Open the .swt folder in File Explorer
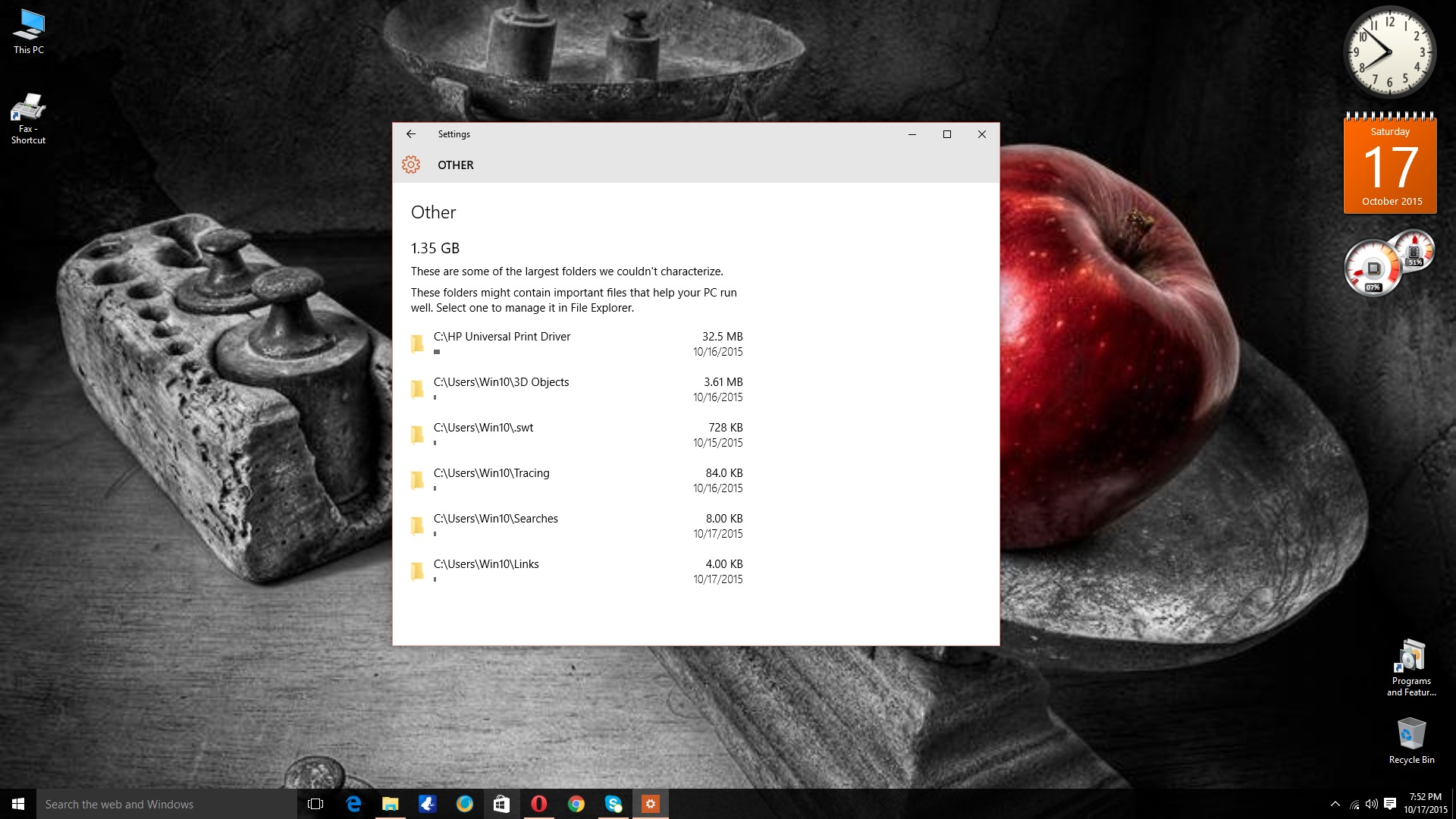Screen dimensions: 1456x819 [483, 428]
